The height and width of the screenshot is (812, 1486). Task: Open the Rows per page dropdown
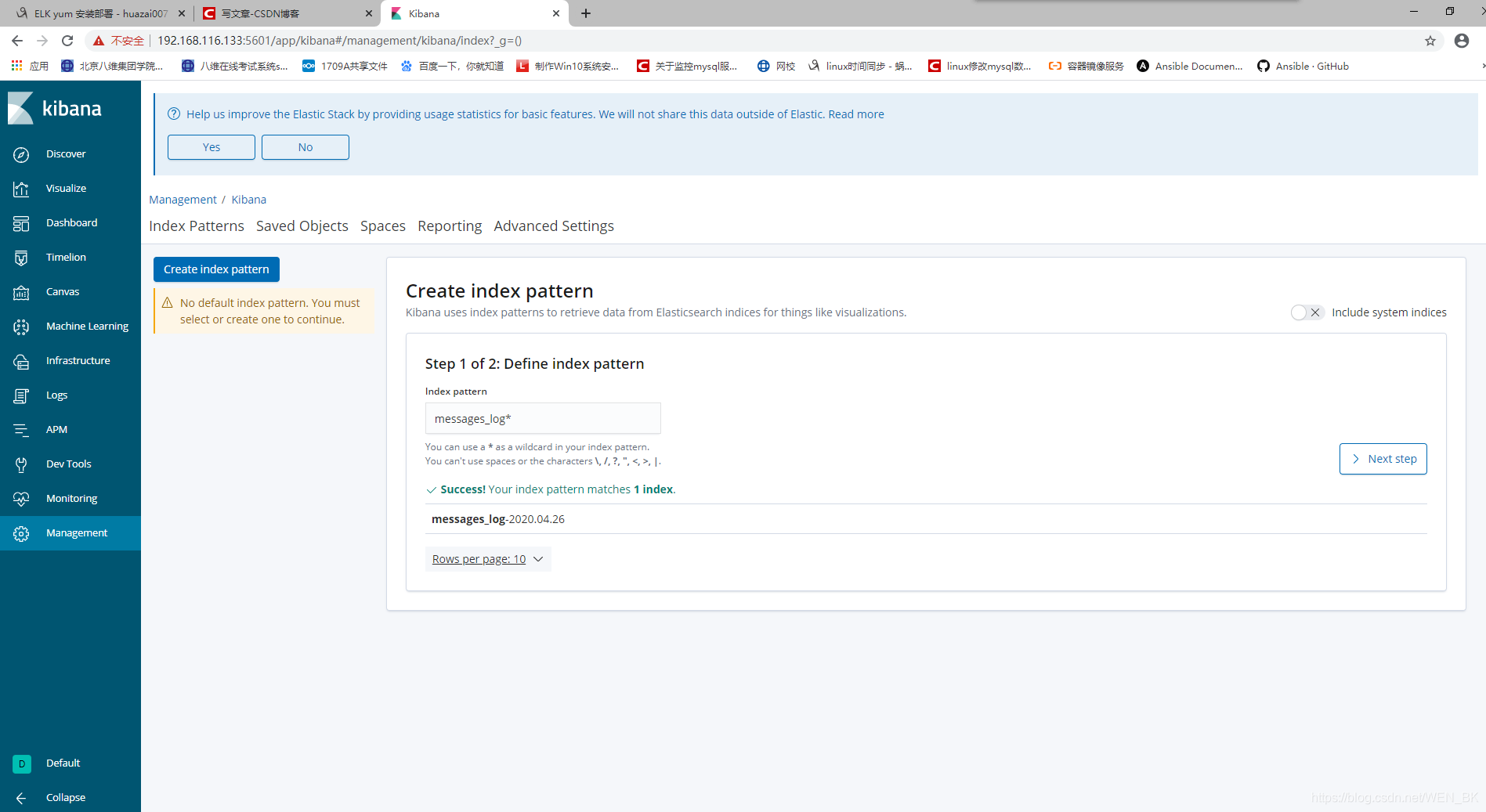pyautogui.click(x=488, y=559)
